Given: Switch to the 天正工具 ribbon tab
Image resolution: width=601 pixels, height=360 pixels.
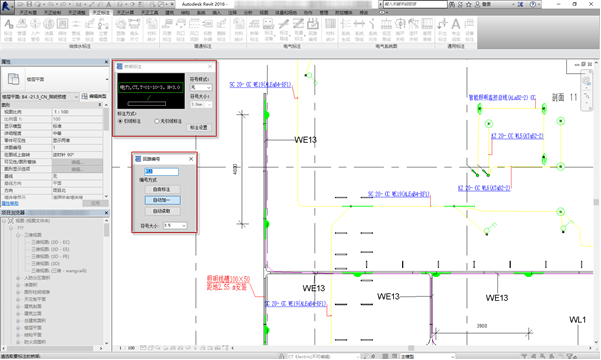Looking at the screenshot, I should click(149, 13).
